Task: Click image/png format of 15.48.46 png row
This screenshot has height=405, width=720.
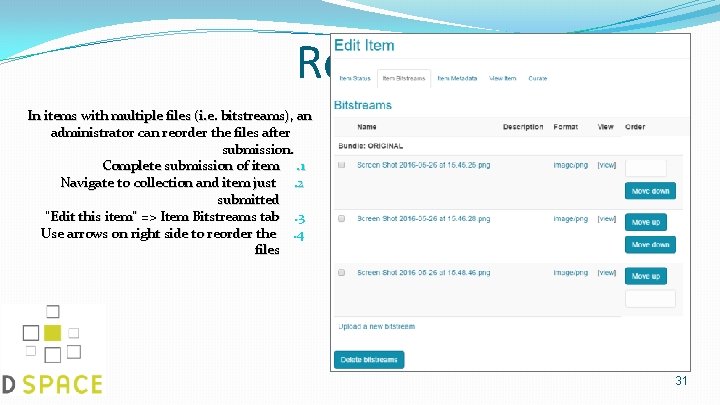Action: pos(570,272)
